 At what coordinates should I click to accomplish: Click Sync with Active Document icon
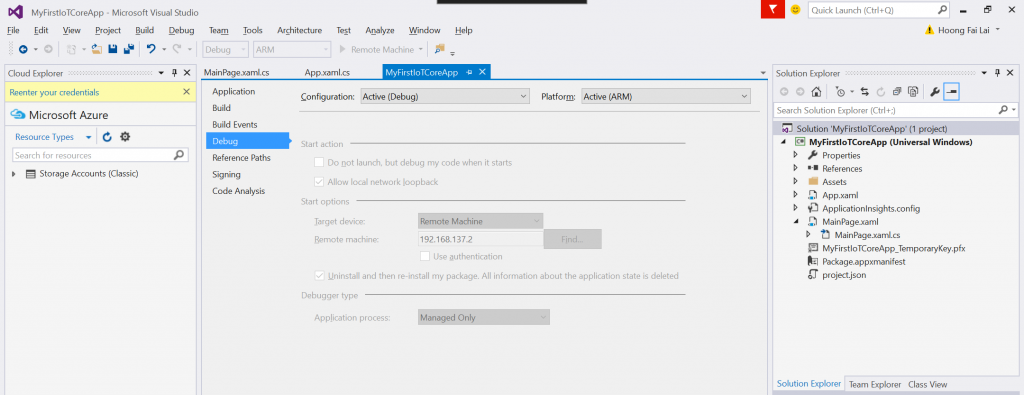coord(865,92)
